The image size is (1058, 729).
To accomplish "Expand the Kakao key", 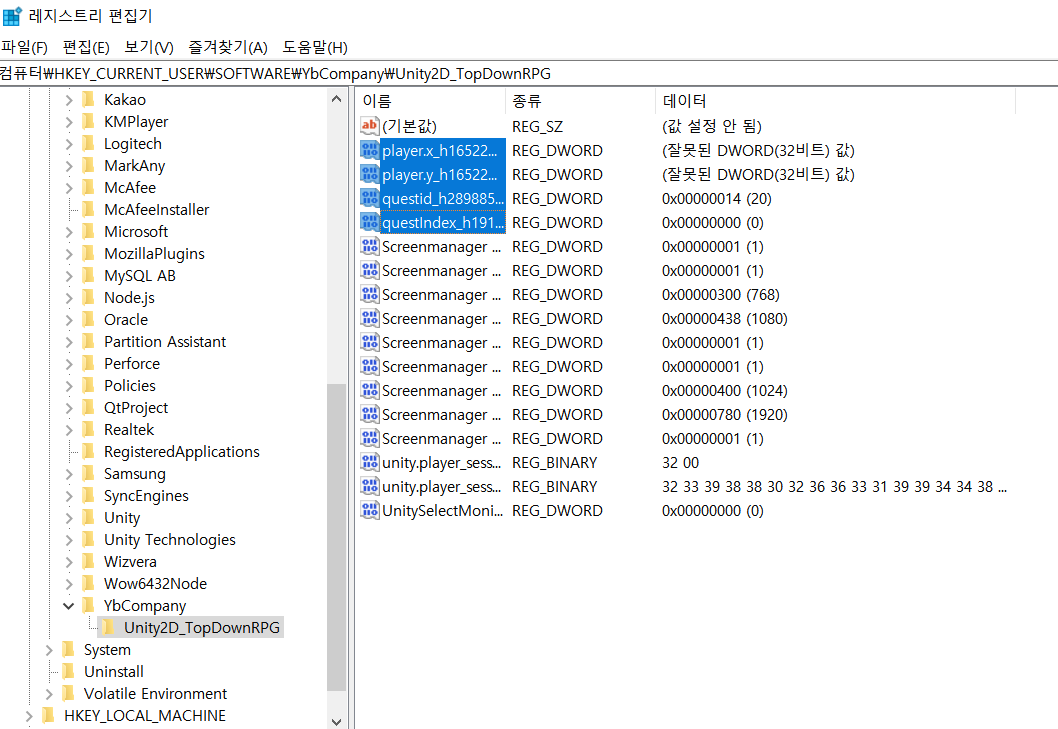I will pos(69,100).
